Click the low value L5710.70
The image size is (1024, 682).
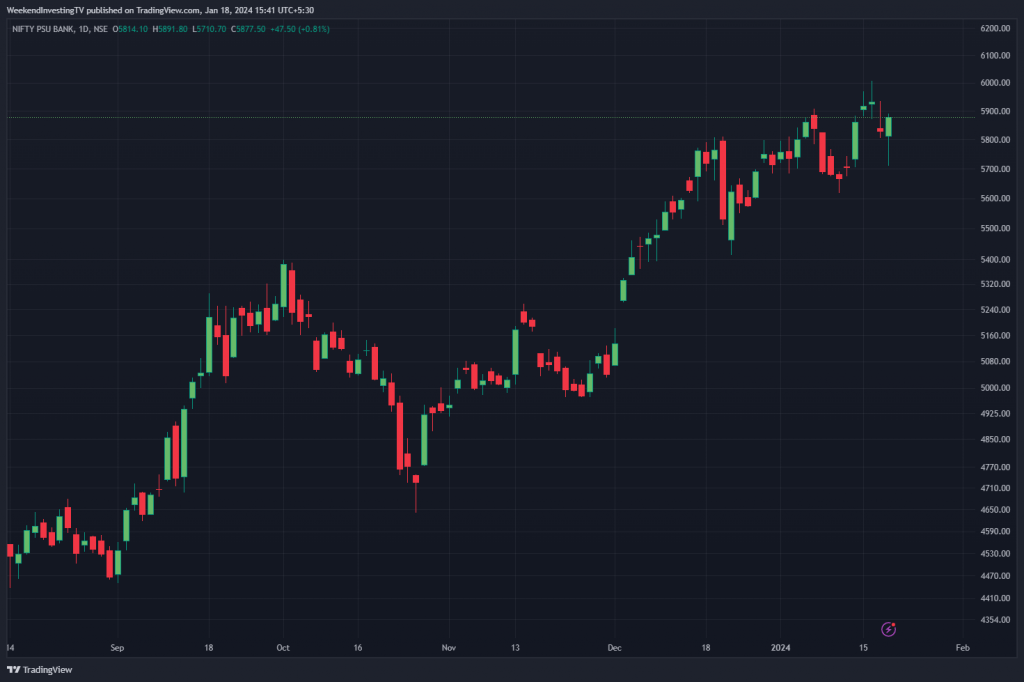209,29
